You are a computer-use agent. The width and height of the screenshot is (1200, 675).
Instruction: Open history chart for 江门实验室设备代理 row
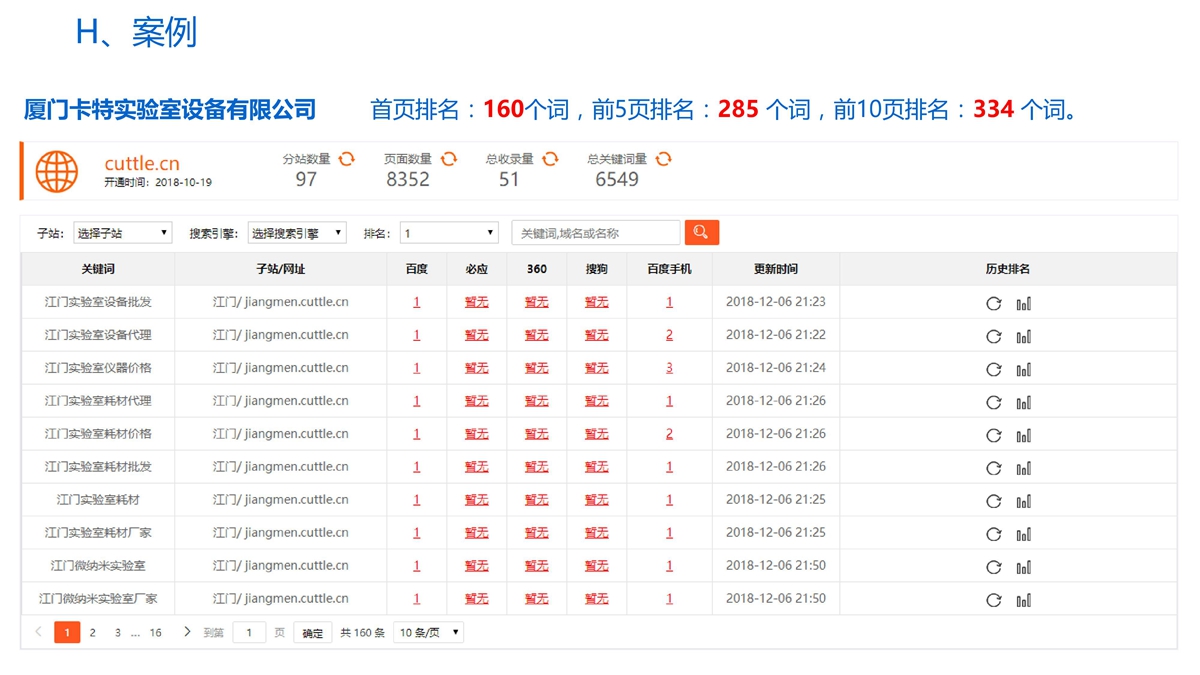[1023, 336]
